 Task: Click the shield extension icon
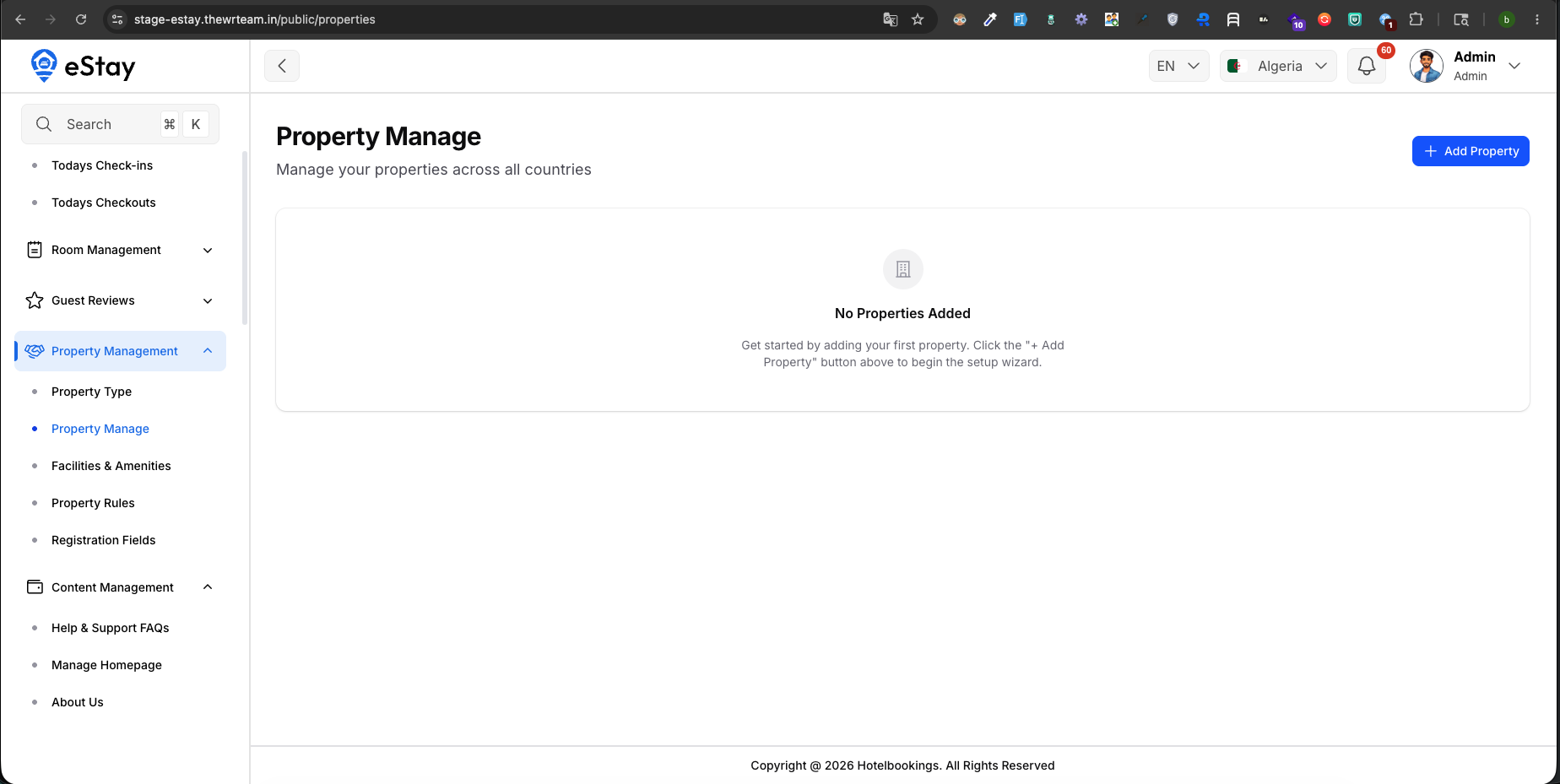pos(1173,19)
